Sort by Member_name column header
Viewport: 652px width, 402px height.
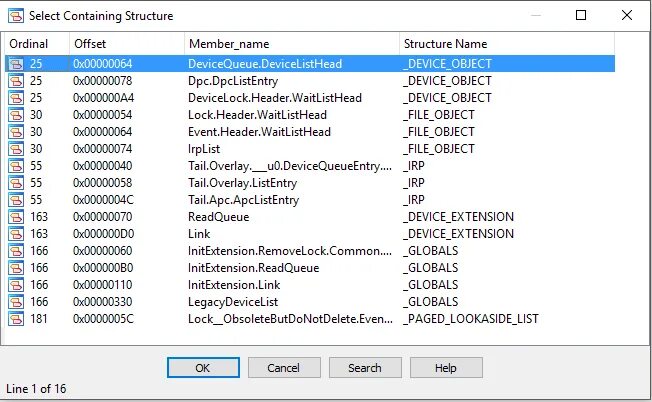click(292, 44)
